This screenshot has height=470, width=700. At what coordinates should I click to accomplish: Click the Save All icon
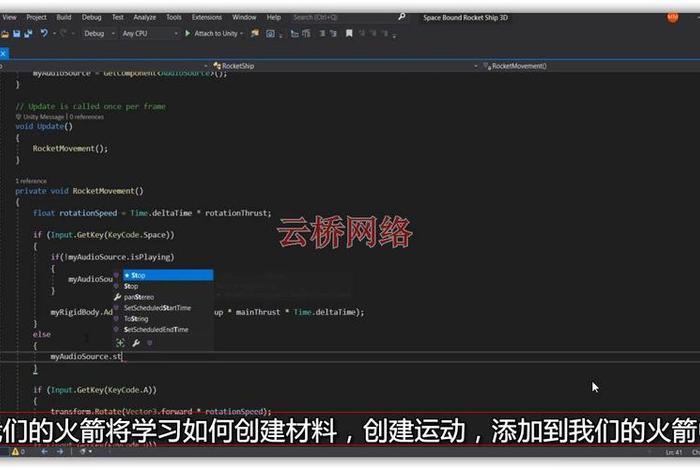[28, 33]
